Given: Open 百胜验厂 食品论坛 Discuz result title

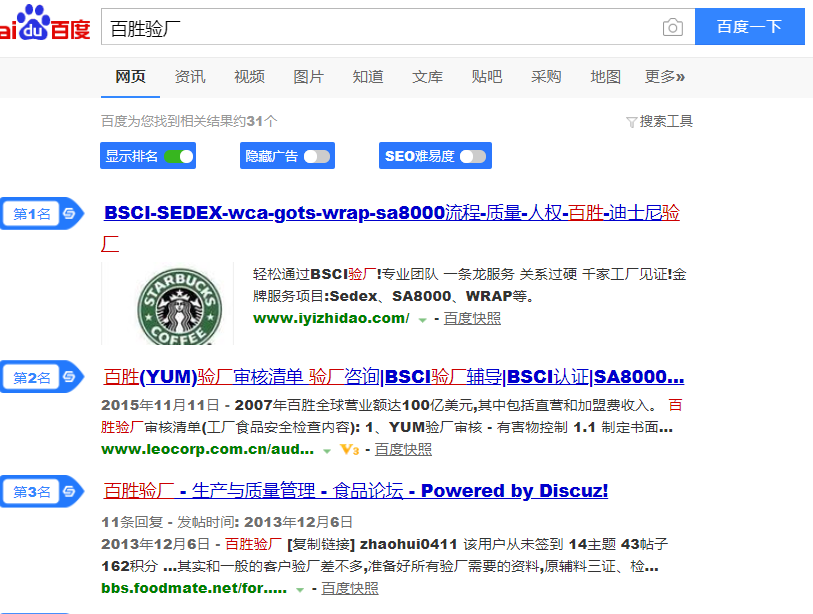Looking at the screenshot, I should 356,491.
